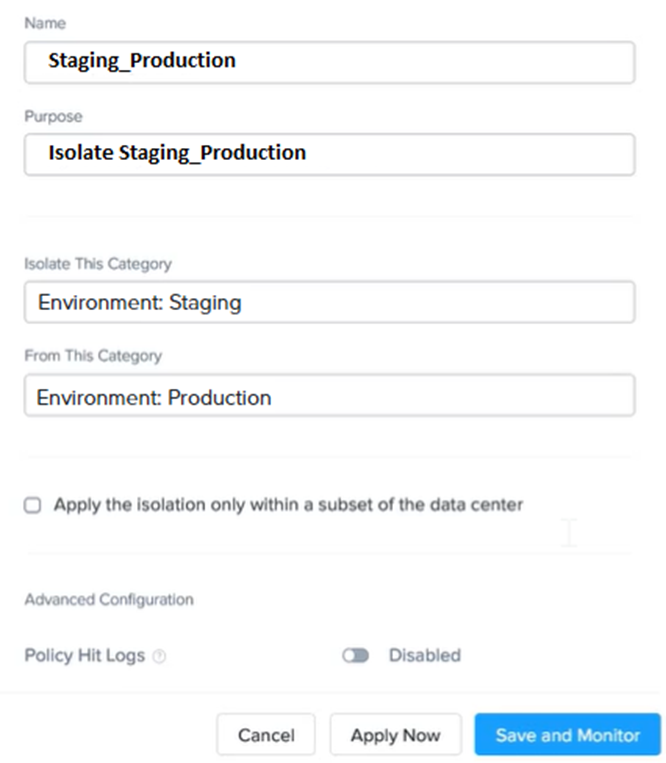
Task: Click the Policy Hit Logs label
Action: click(85, 656)
